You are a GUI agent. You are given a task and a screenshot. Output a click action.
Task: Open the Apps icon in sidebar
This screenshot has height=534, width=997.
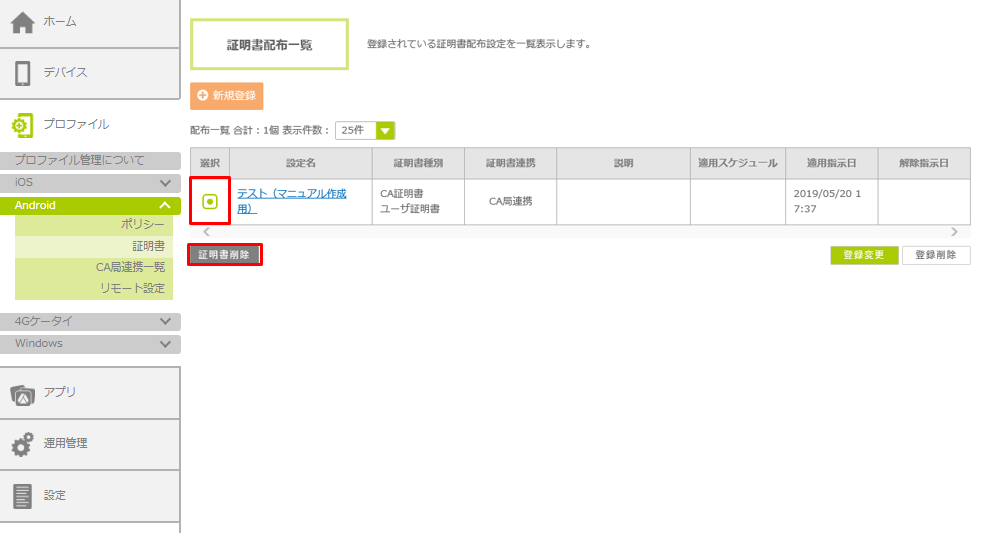coord(22,393)
